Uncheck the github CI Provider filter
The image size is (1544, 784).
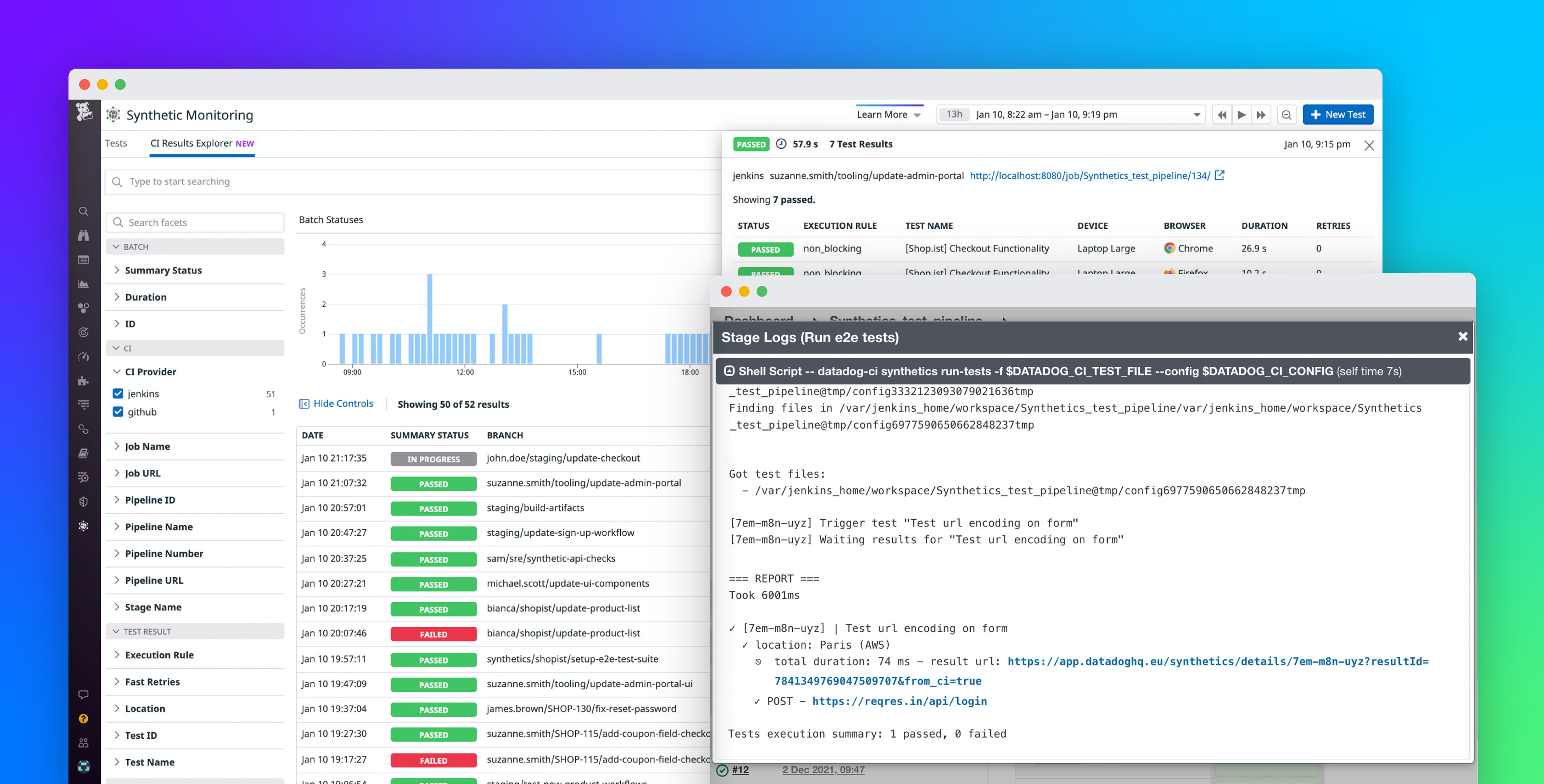[117, 412]
